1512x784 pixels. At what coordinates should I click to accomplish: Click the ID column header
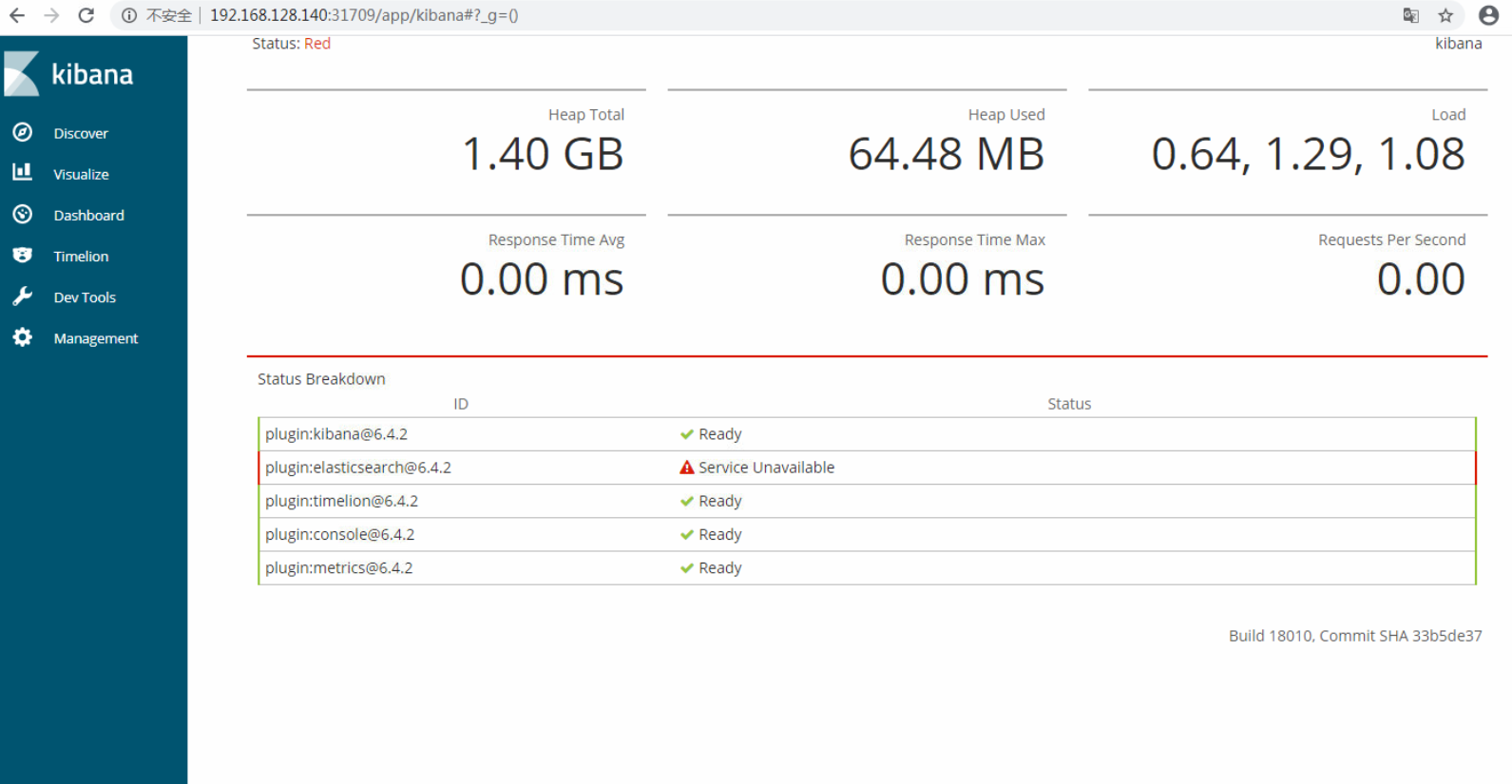461,404
